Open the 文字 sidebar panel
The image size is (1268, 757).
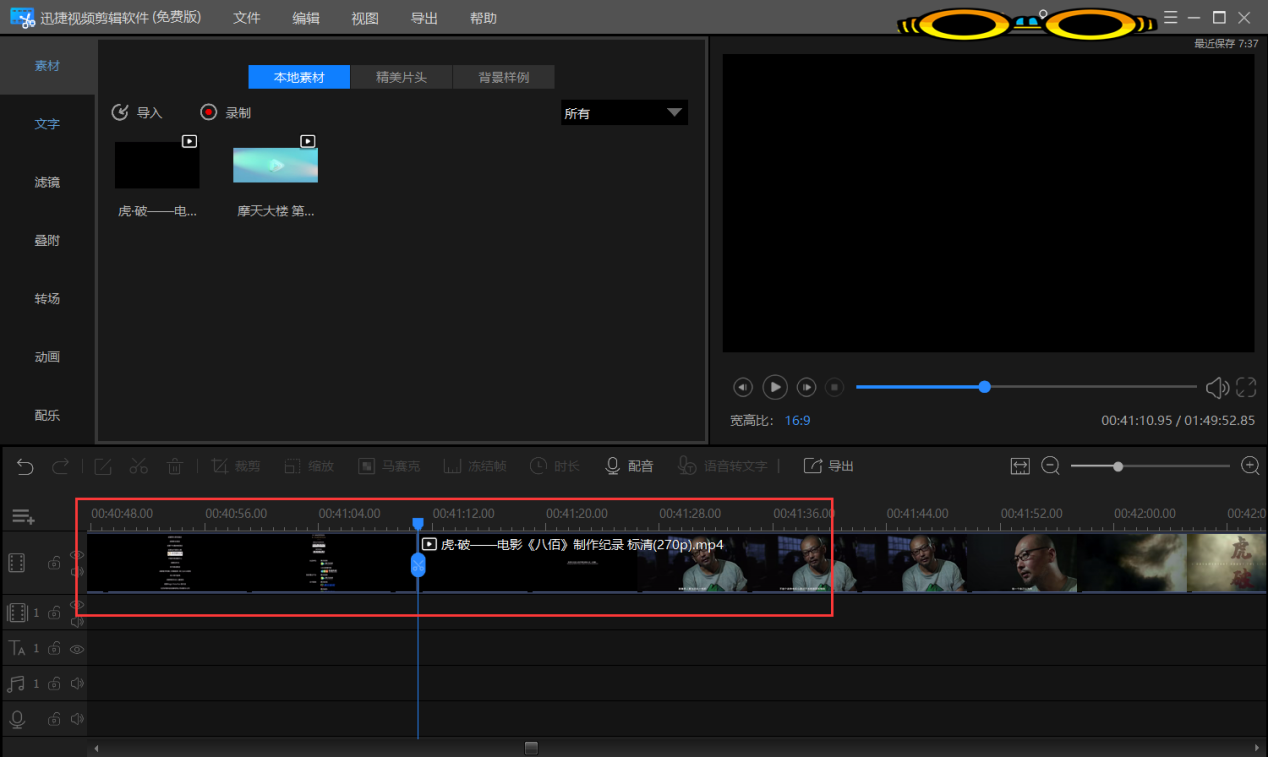click(47, 124)
